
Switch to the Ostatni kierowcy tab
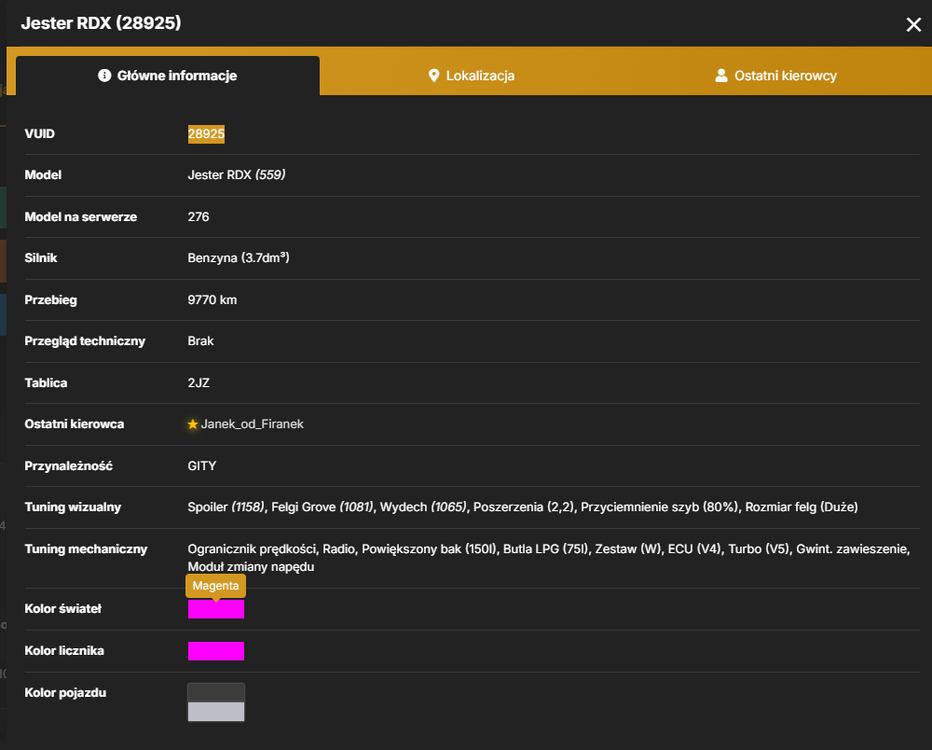(x=776, y=75)
